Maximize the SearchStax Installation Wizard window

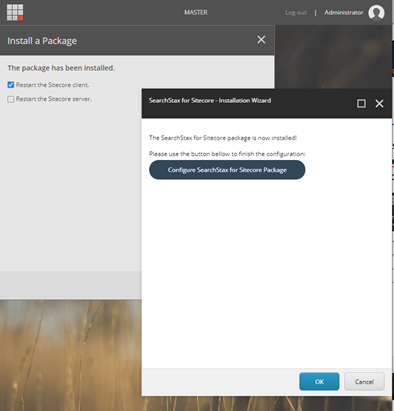pyautogui.click(x=361, y=104)
